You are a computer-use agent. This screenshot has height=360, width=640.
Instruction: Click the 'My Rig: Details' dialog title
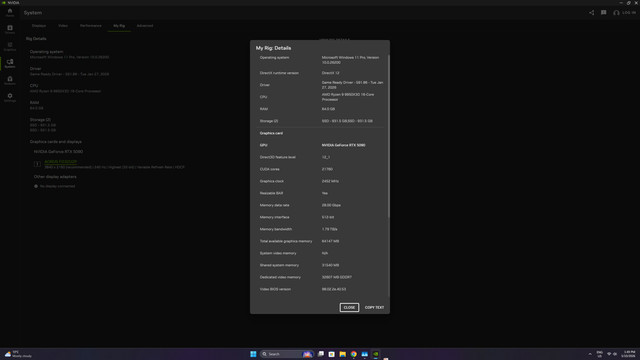tap(273, 48)
